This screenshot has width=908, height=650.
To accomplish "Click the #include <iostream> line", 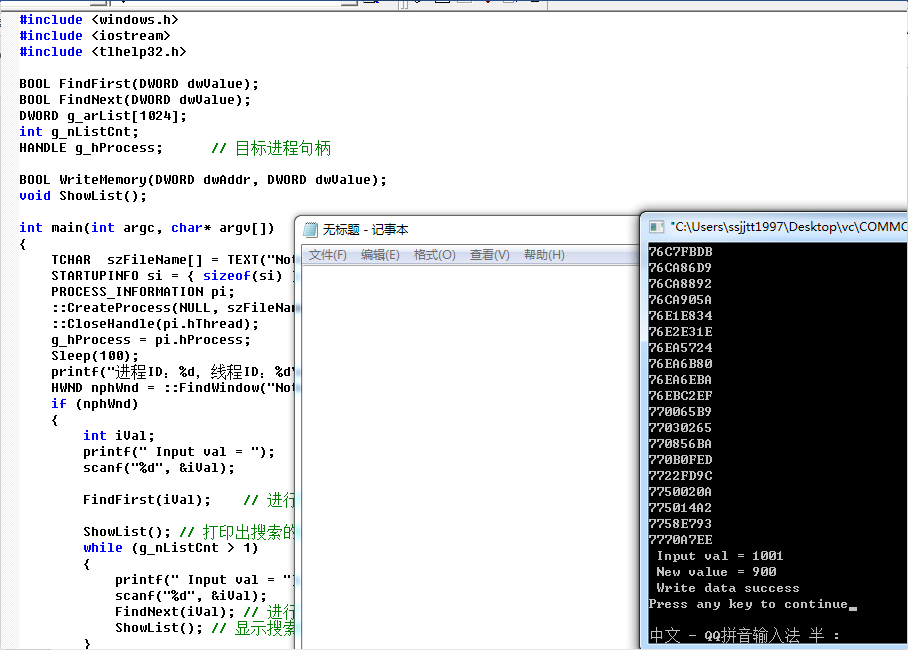I will coord(94,36).
